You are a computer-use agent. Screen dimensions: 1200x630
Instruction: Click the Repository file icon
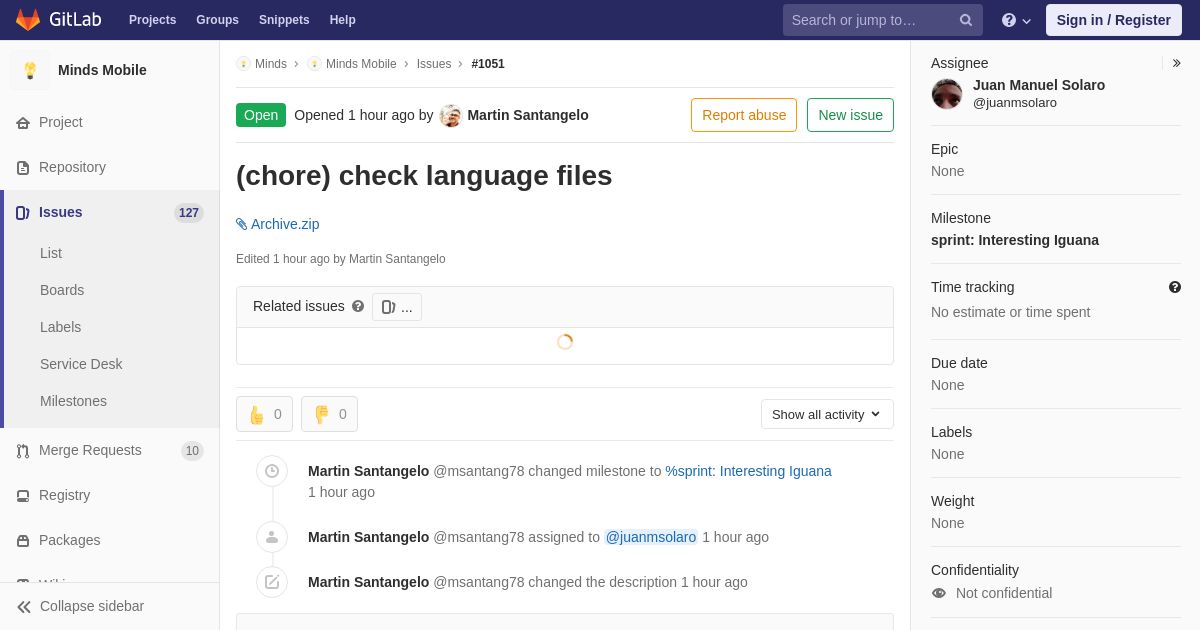pos(23,168)
